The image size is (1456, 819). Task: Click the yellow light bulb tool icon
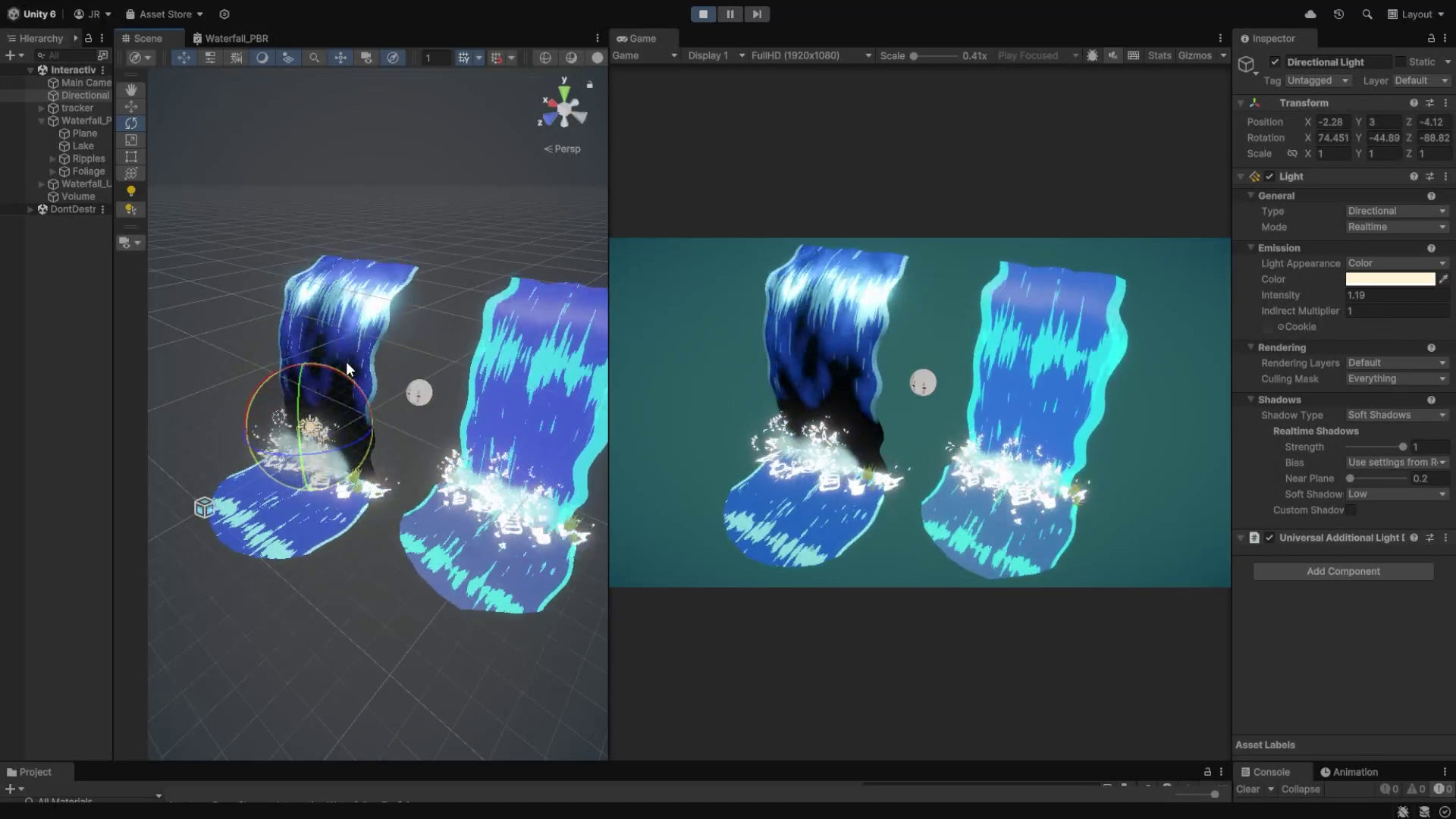(131, 191)
